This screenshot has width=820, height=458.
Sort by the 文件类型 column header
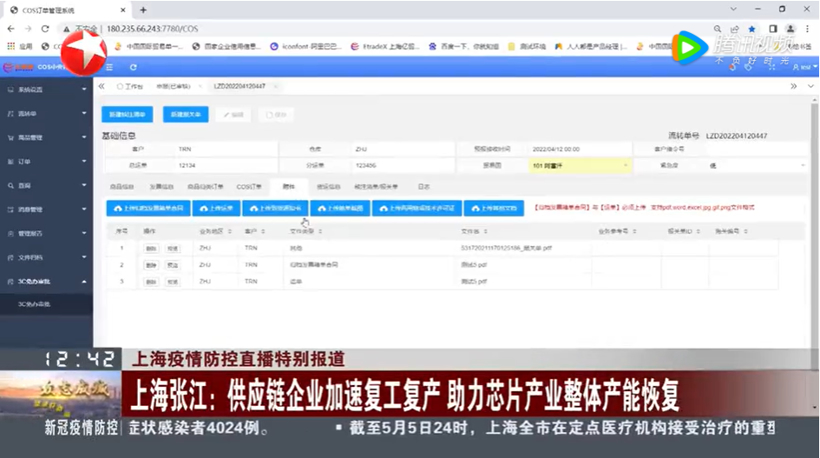(305, 231)
